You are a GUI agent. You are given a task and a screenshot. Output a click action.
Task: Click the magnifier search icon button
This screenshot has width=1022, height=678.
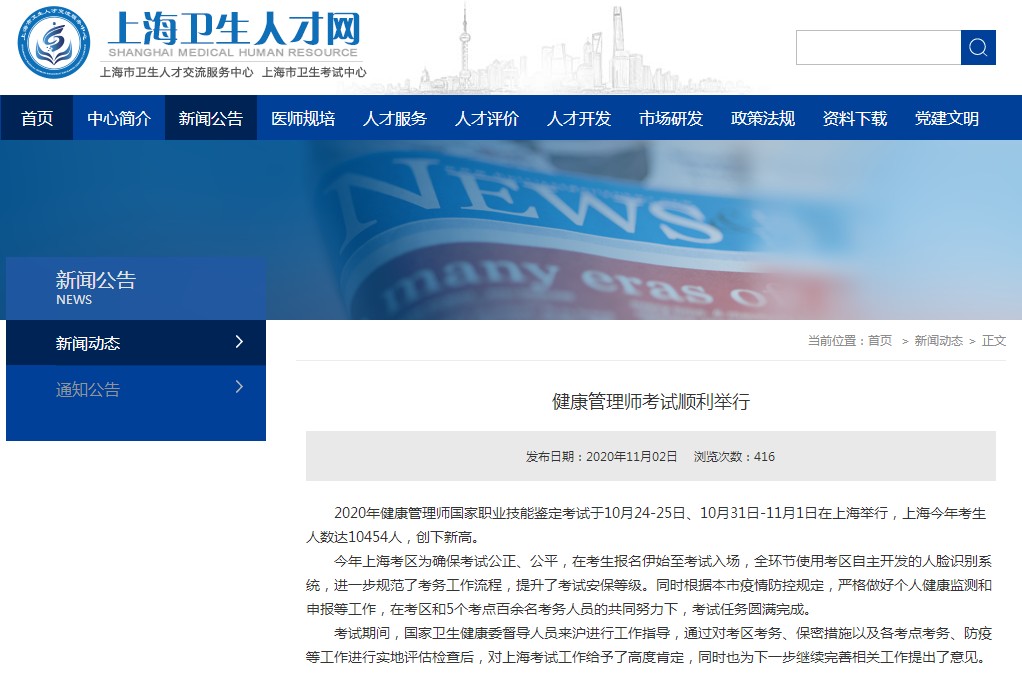(x=978, y=47)
